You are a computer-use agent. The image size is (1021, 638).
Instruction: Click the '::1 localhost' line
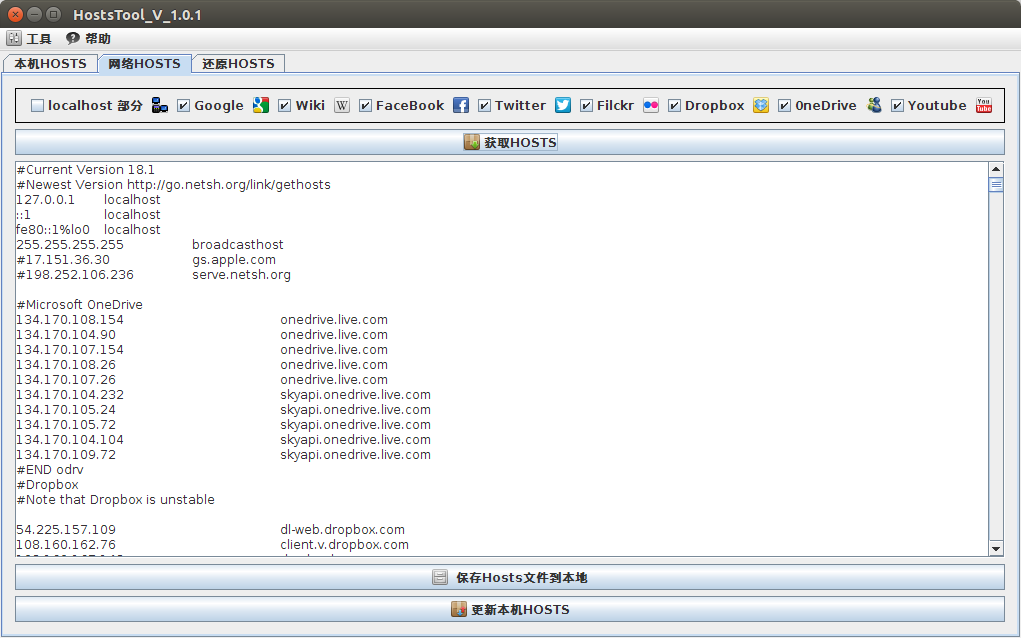pos(89,215)
